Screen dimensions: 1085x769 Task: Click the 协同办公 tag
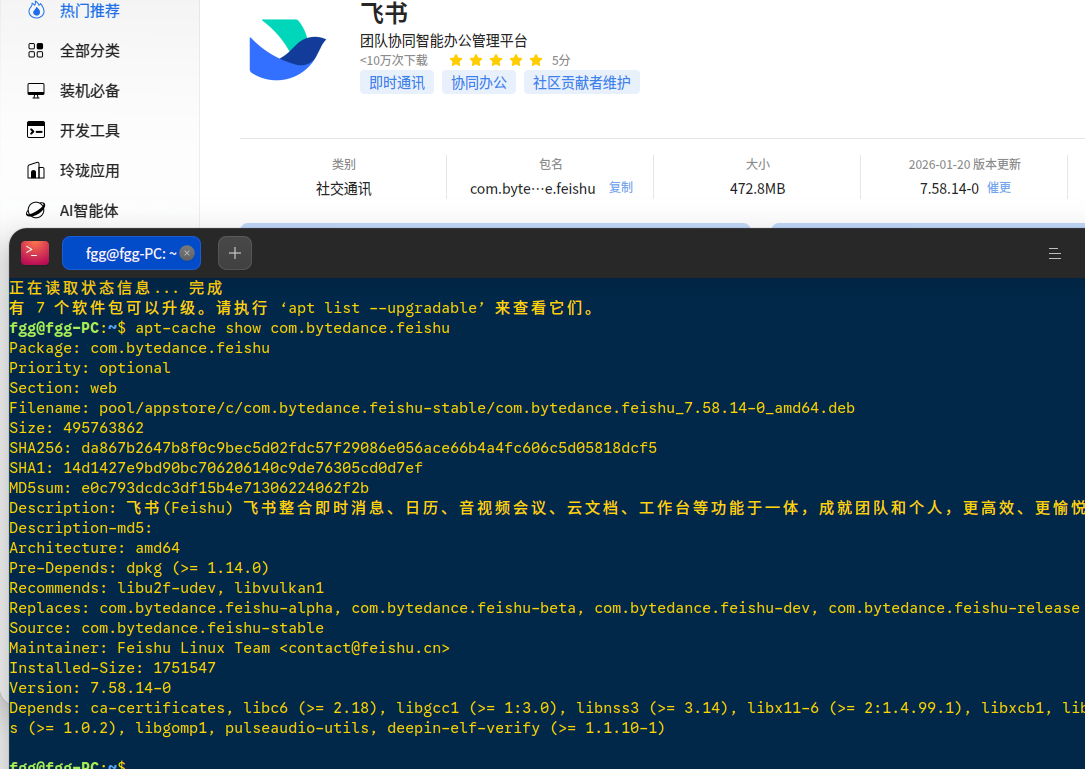coord(479,83)
